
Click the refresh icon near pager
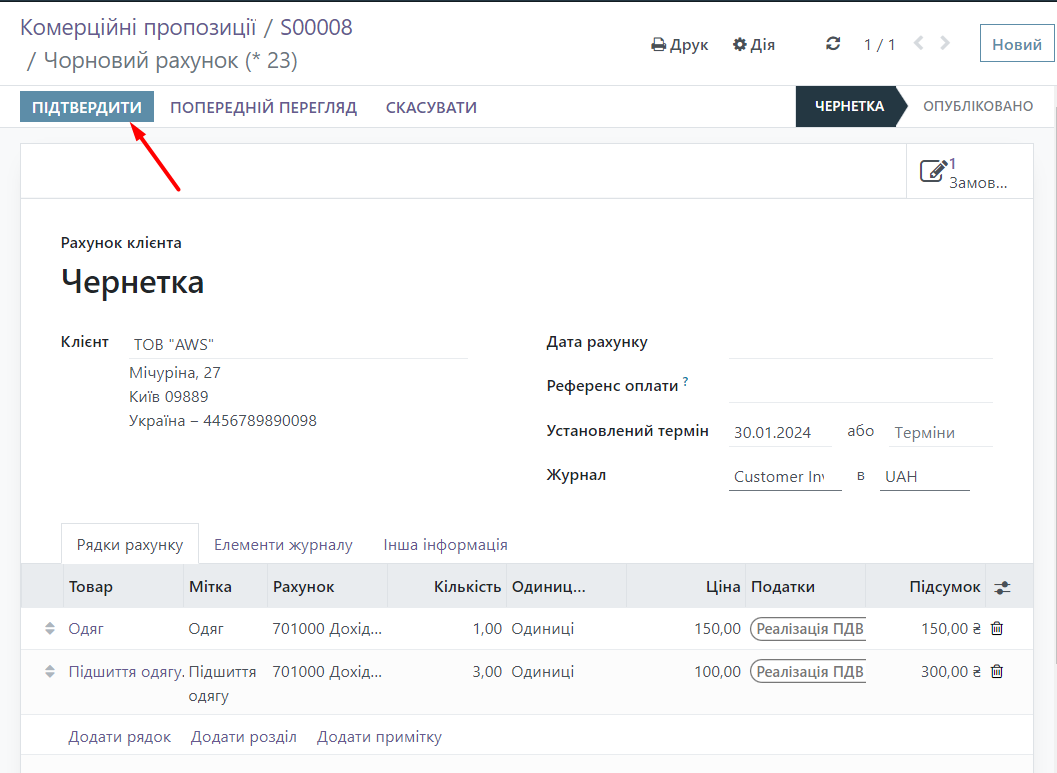833,44
